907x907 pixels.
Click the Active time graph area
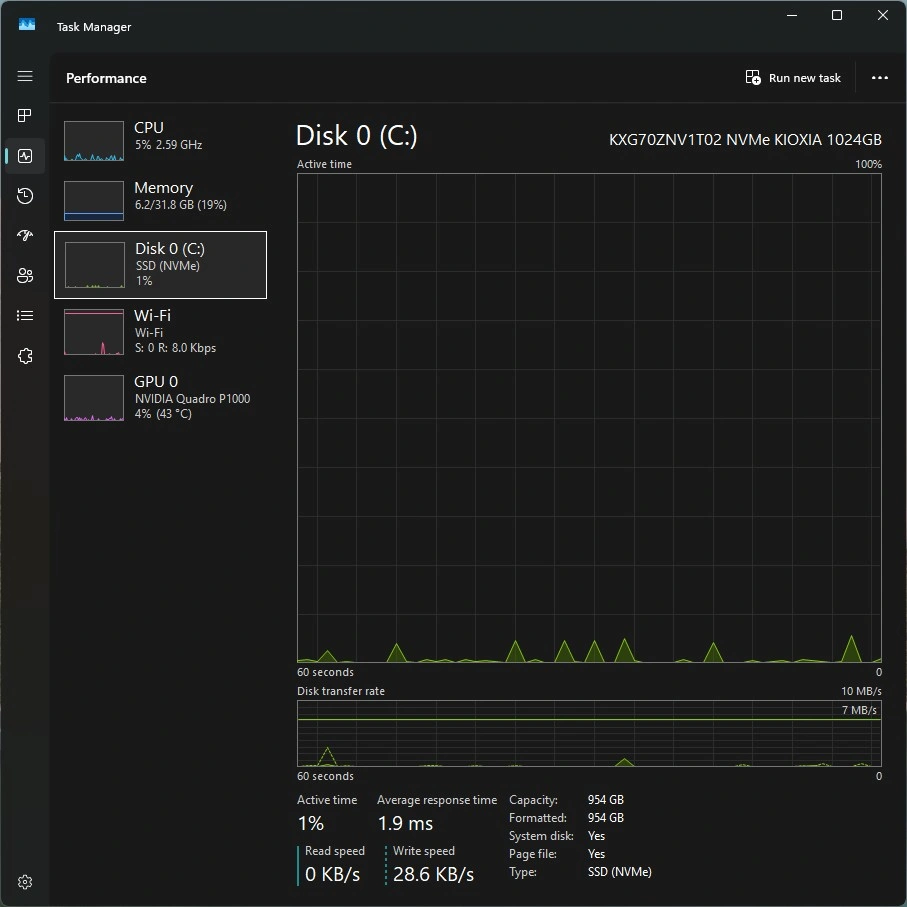pyautogui.click(x=589, y=418)
